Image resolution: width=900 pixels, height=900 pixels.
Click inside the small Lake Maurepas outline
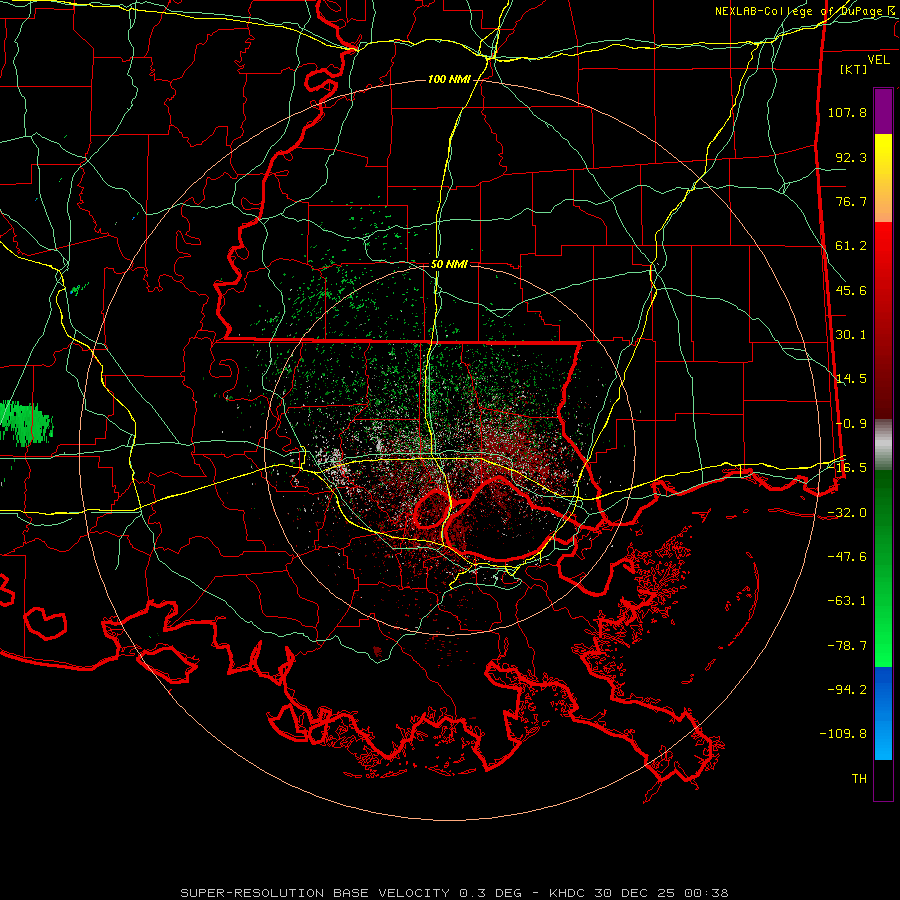coord(432,509)
